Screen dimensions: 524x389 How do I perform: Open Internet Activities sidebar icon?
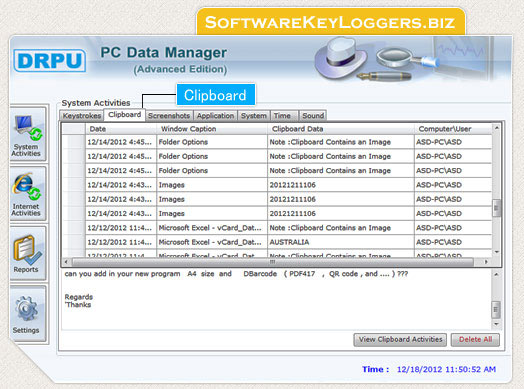[x=27, y=194]
